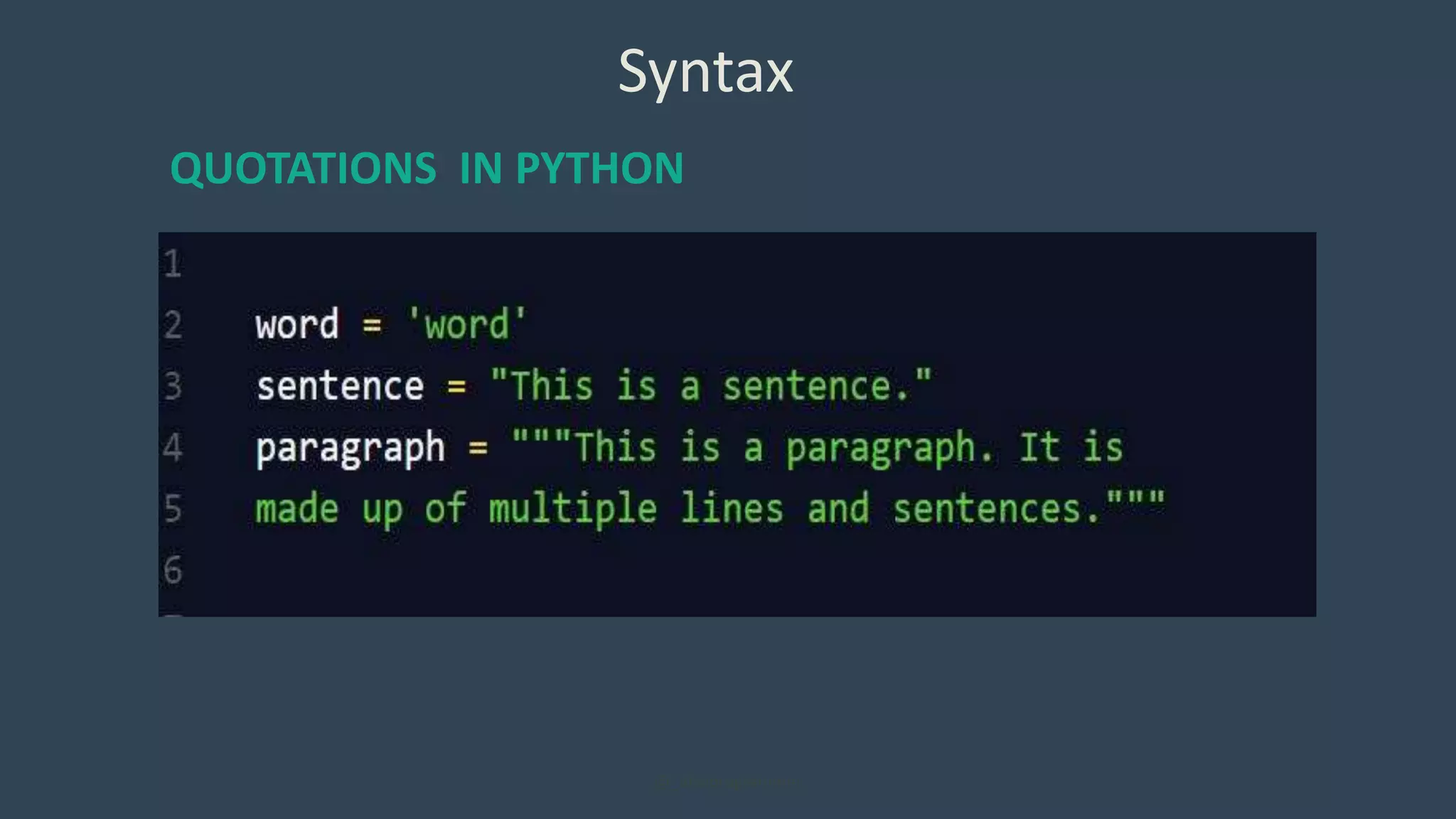The width and height of the screenshot is (1456, 819).
Task: Click the closing triple quotes on line 5
Action: pyautogui.click(x=1136, y=498)
